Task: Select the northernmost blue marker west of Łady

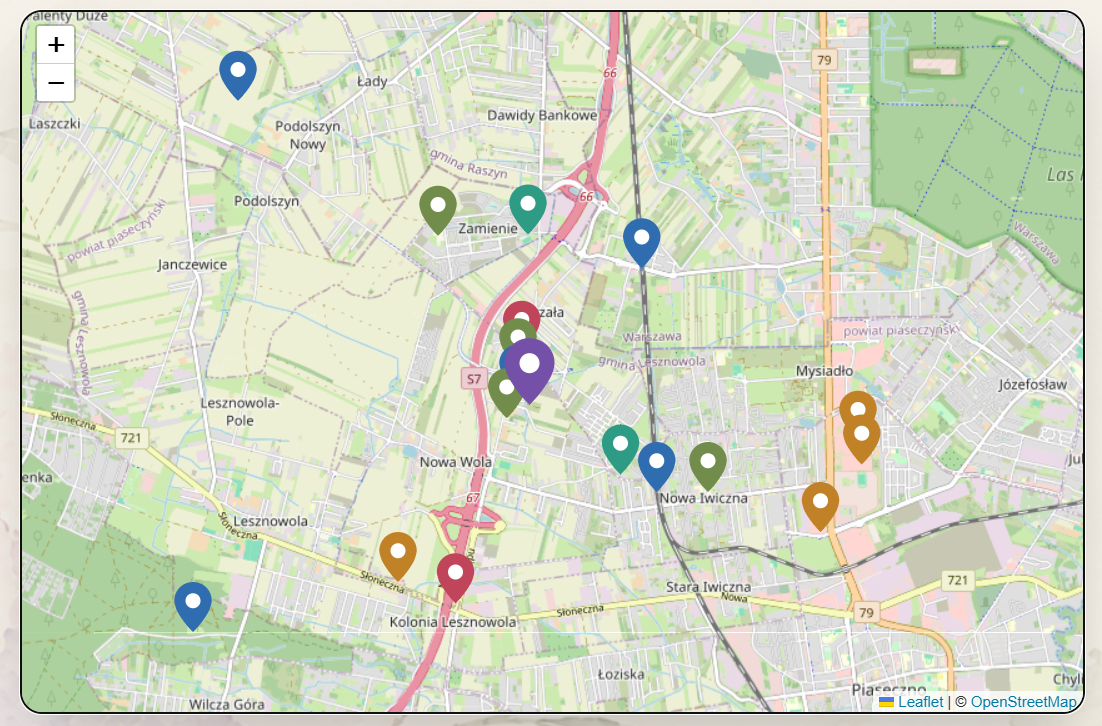Action: click(x=238, y=75)
